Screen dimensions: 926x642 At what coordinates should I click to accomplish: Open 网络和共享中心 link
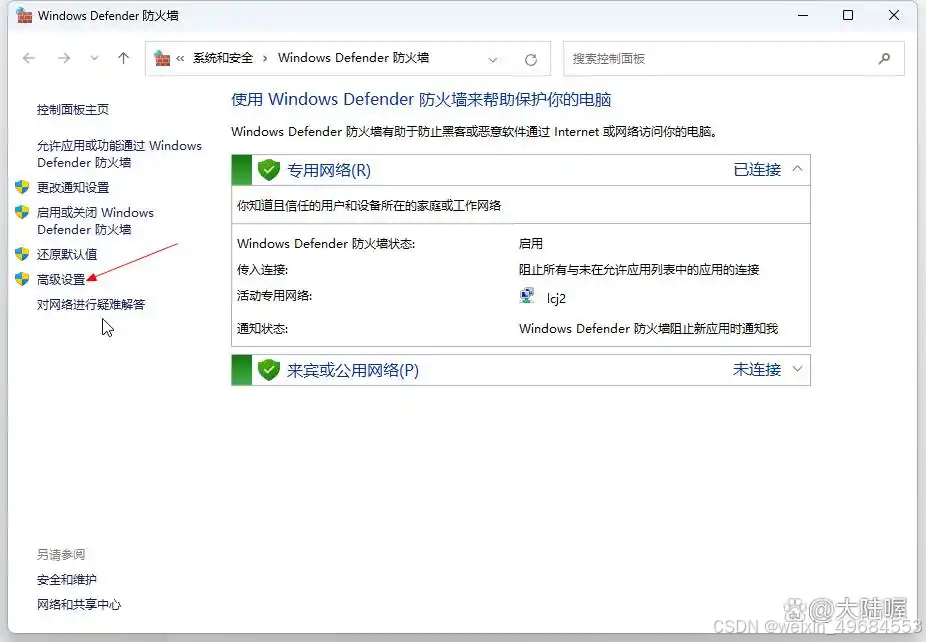tap(79, 604)
